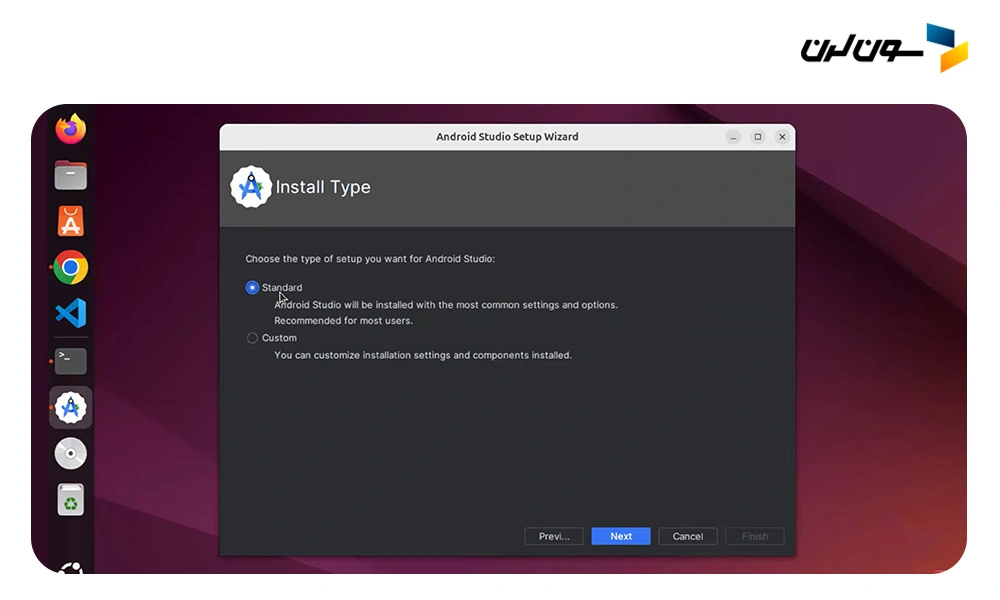Image resolution: width=1000 pixels, height=600 pixels.
Task: Maximize the Setup Wizard window
Action: point(758,137)
